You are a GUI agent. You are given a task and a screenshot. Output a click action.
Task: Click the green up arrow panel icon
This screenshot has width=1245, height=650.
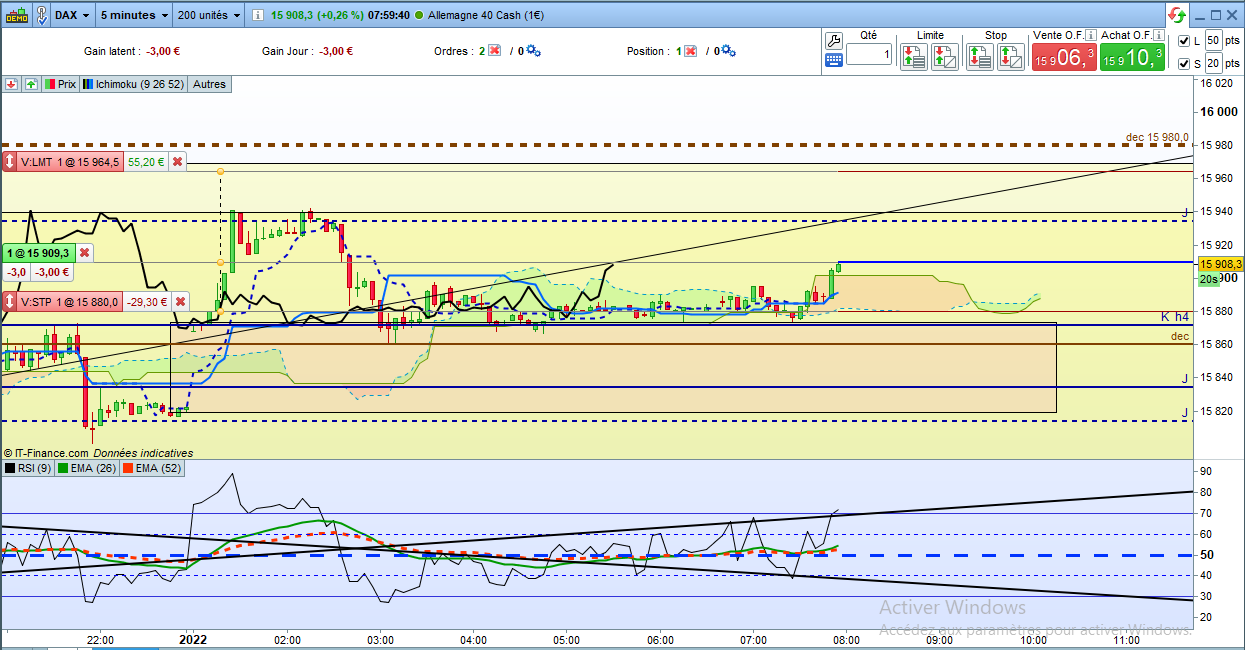tap(30, 85)
